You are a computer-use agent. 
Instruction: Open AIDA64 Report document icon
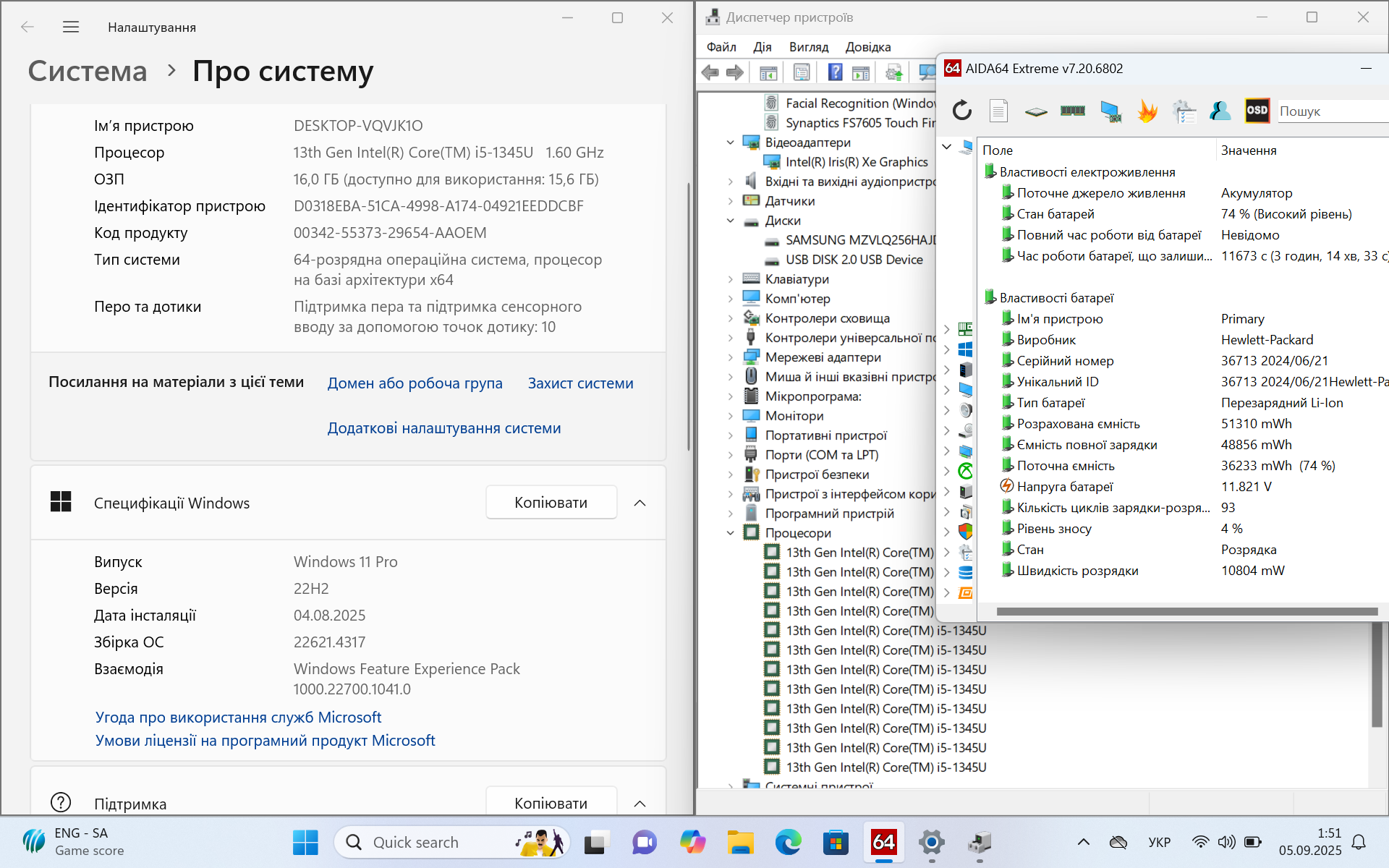point(998,111)
